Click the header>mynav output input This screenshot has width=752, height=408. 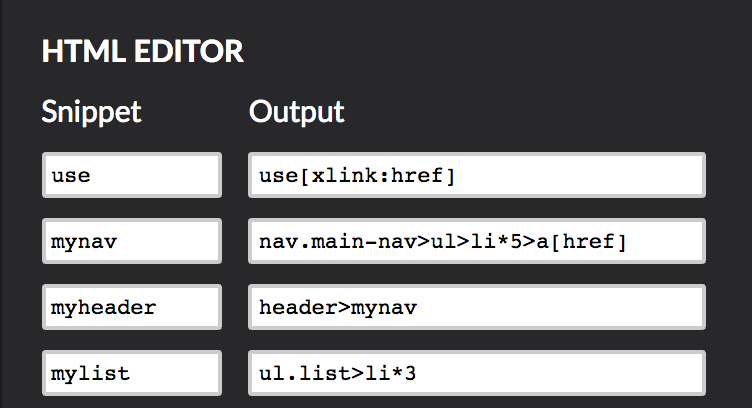click(477, 307)
